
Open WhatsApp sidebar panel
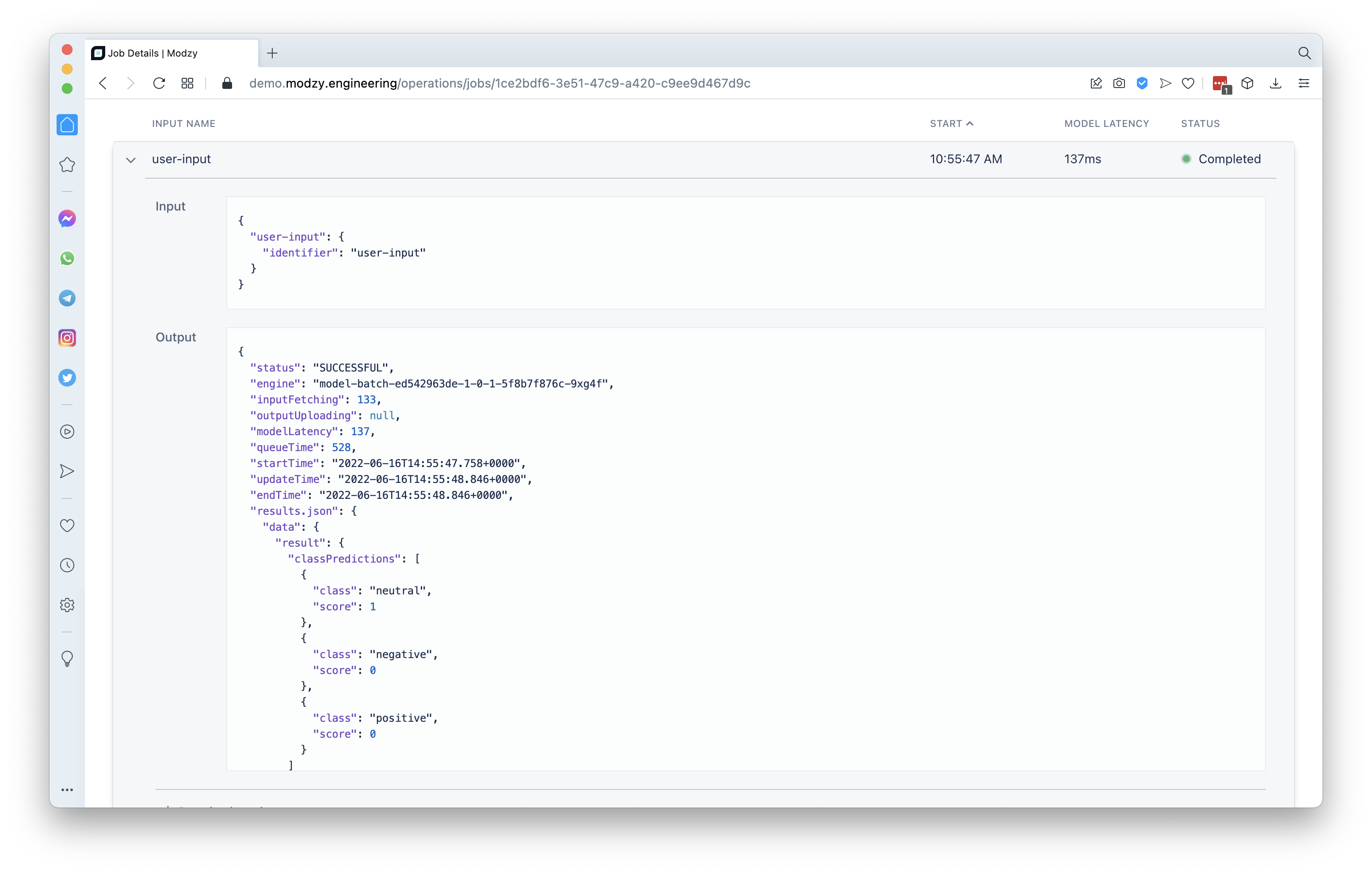point(67,258)
